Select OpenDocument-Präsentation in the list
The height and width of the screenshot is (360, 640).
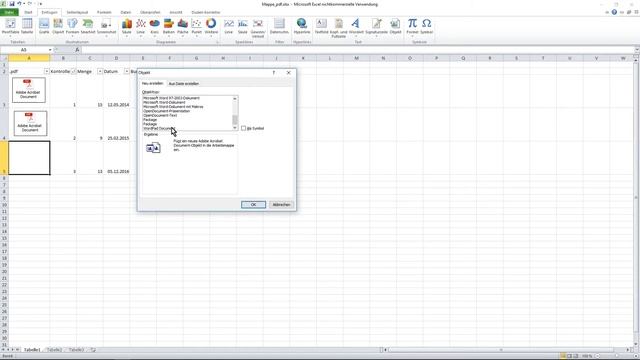[x=167, y=111]
